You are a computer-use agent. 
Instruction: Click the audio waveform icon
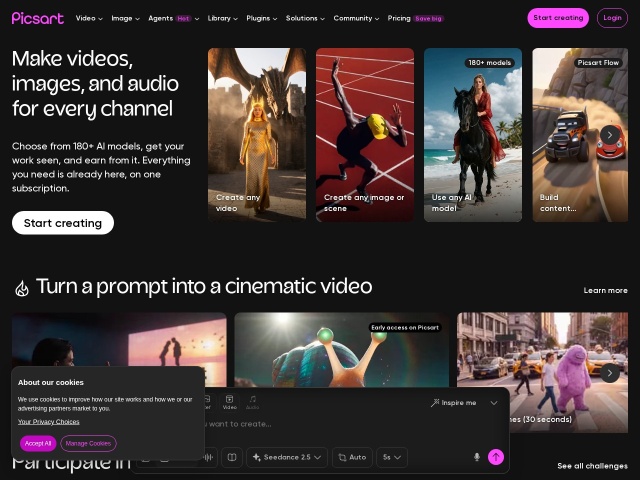(208, 457)
